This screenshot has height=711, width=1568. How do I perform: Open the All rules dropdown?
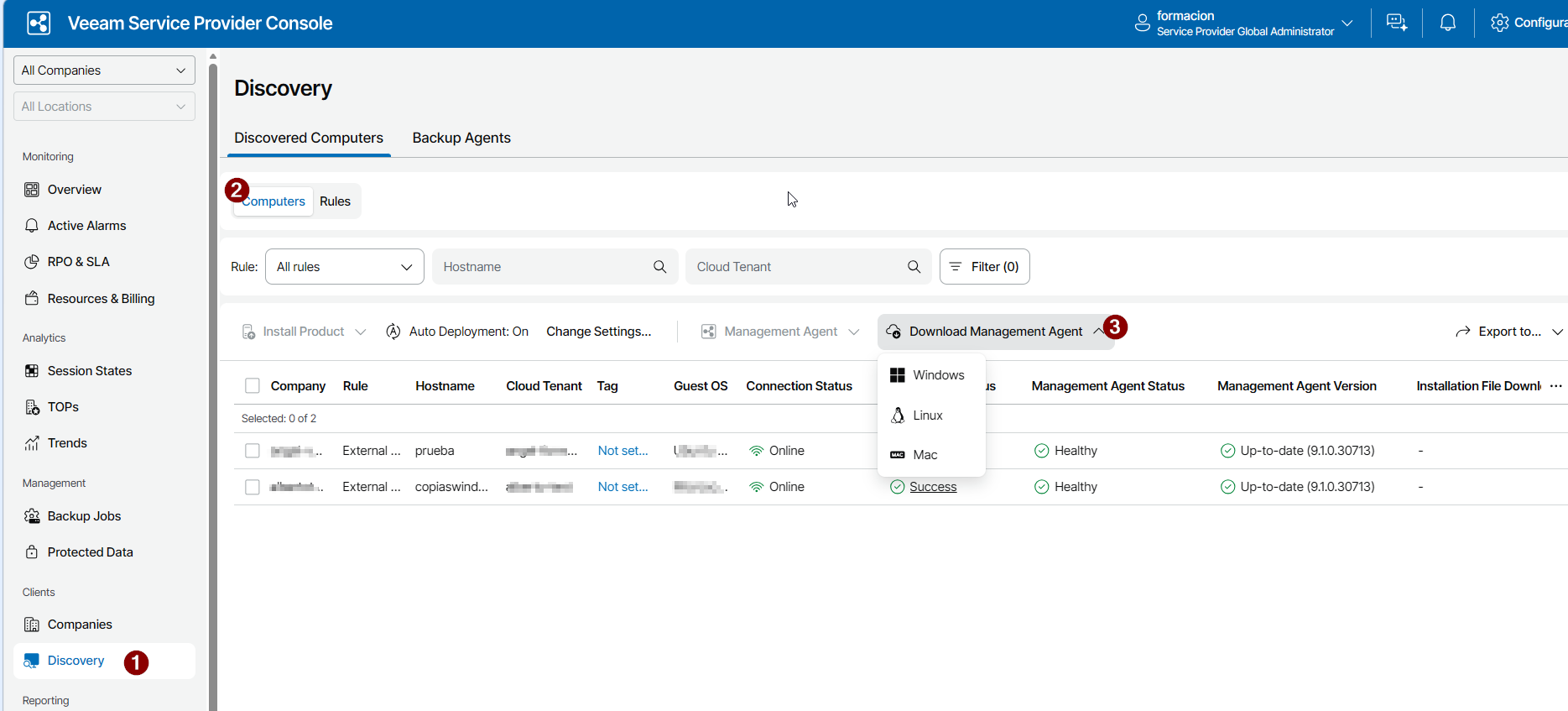point(345,267)
